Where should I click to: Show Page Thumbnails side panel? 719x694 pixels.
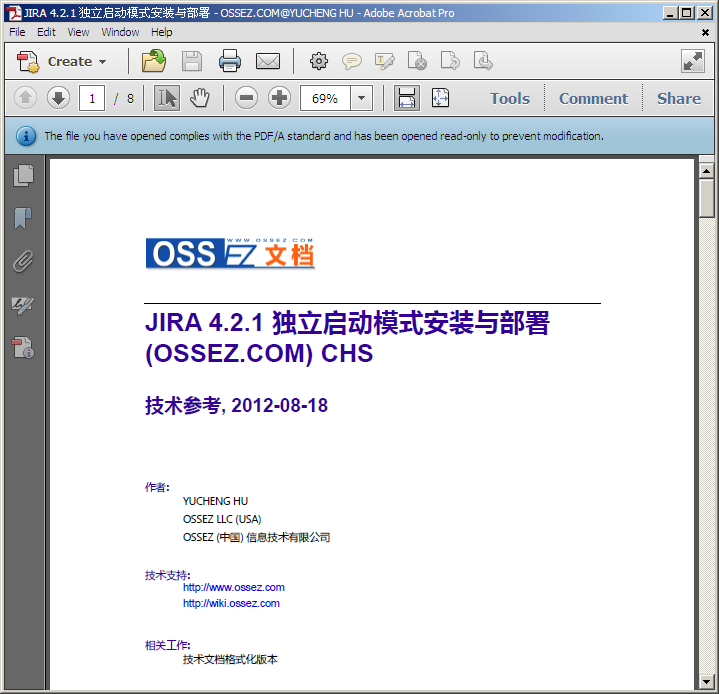[x=23, y=176]
